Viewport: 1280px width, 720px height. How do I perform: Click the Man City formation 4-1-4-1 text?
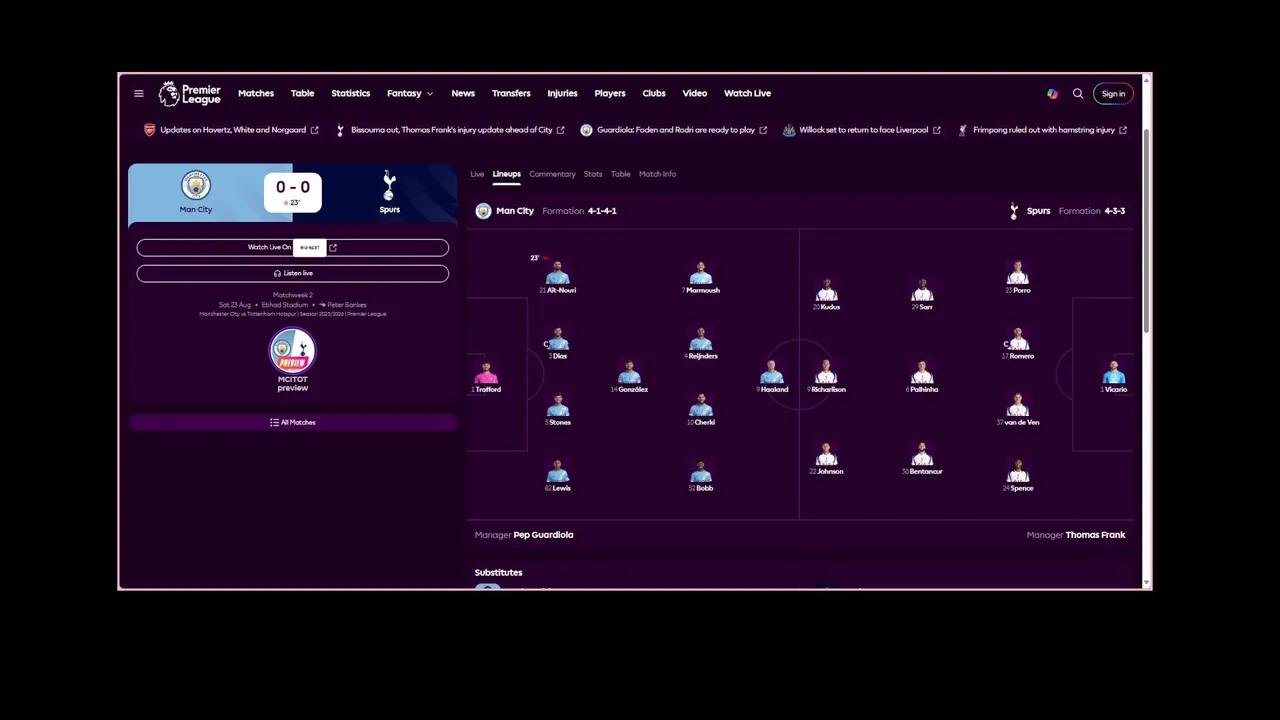point(602,211)
